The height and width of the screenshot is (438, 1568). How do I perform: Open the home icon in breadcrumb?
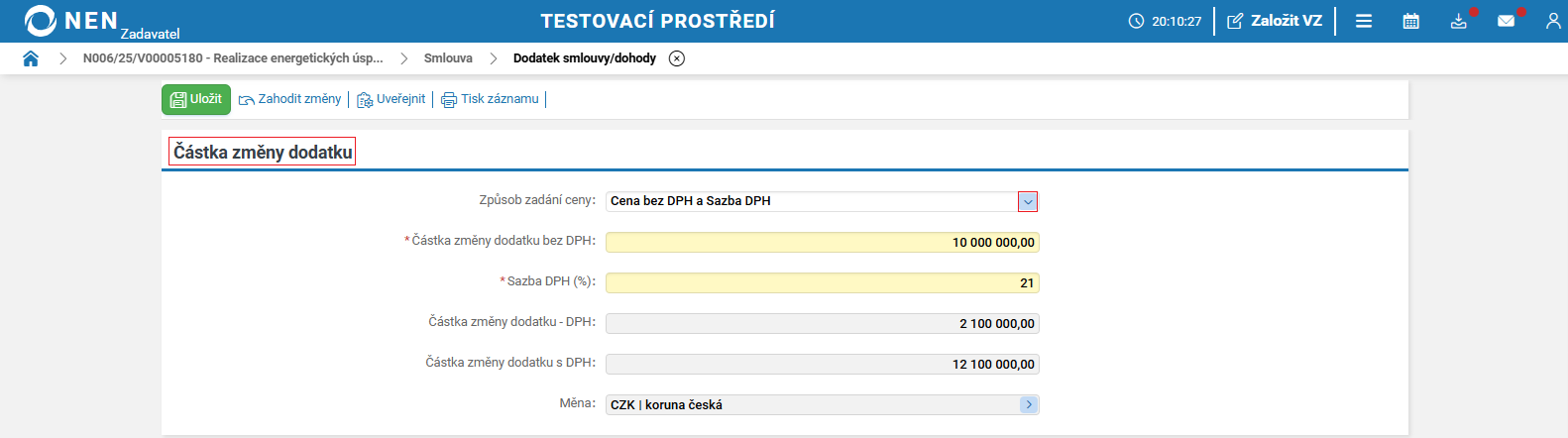coord(31,58)
